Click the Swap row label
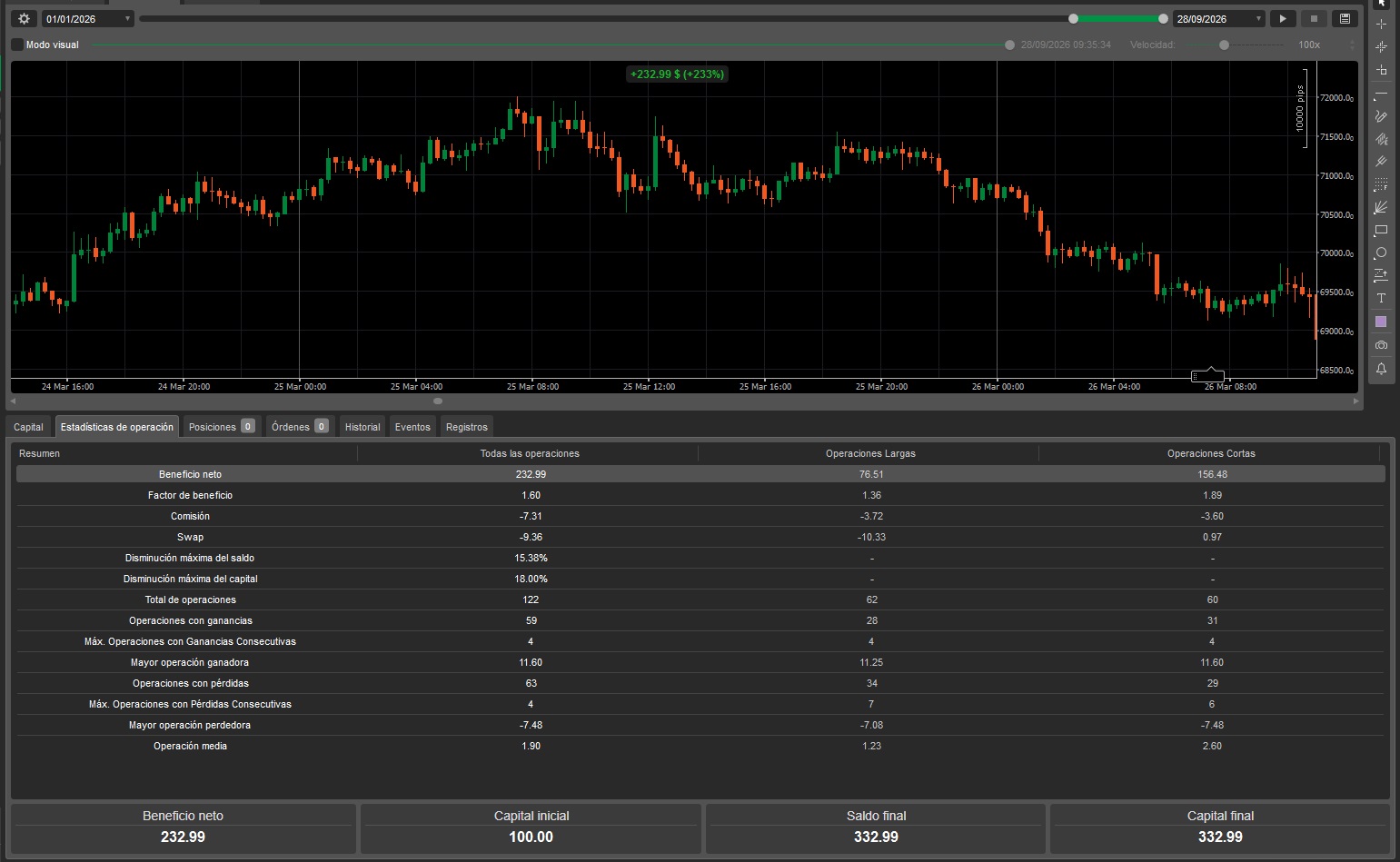The image size is (1400, 862). (x=190, y=537)
